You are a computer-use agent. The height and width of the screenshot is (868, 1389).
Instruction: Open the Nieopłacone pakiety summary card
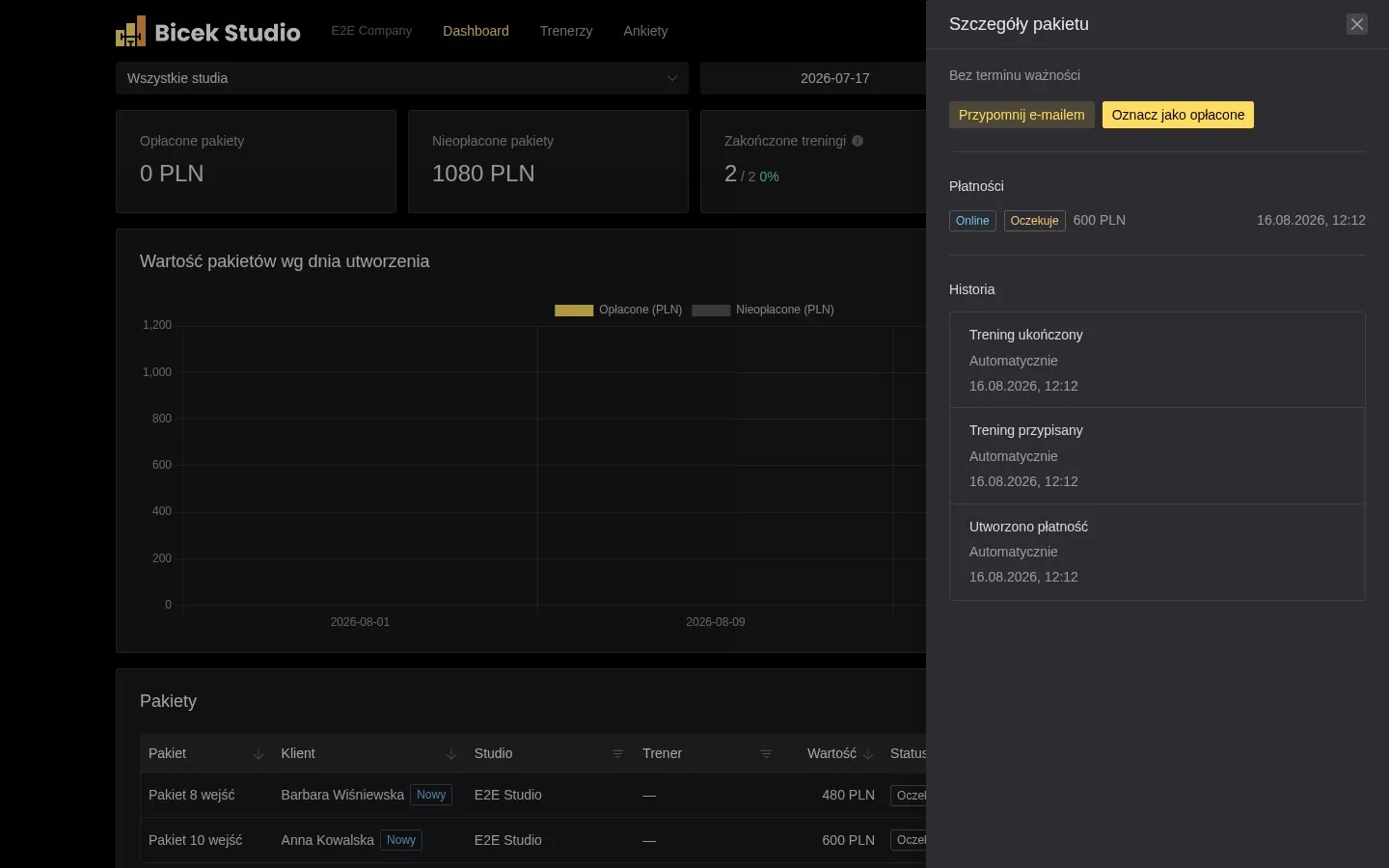[548, 161]
